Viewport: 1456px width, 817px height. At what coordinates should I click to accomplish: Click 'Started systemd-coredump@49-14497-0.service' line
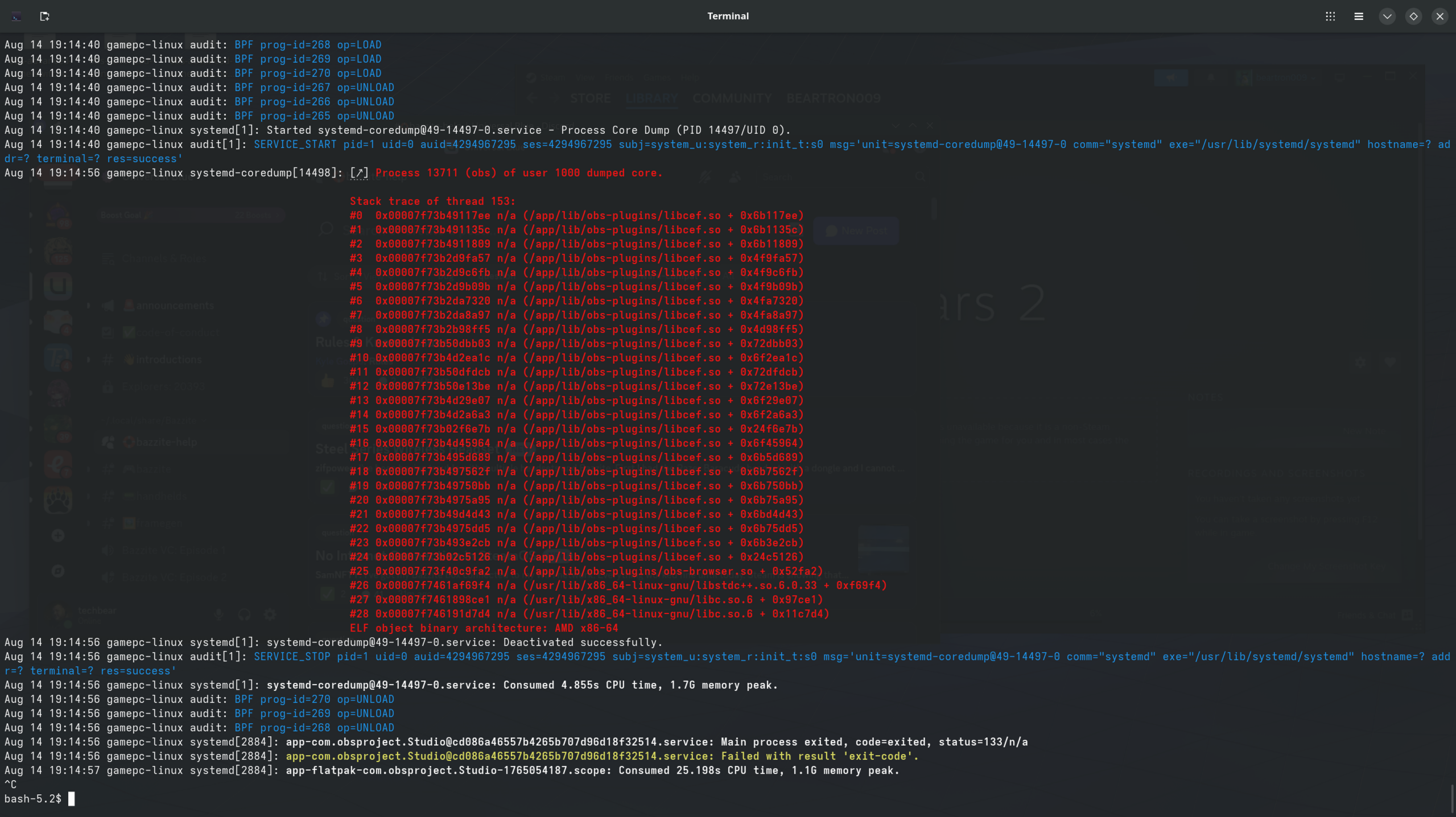pos(398,130)
